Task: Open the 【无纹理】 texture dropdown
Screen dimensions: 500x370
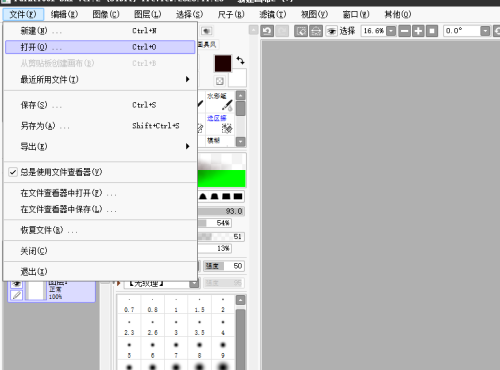Action: (194, 284)
